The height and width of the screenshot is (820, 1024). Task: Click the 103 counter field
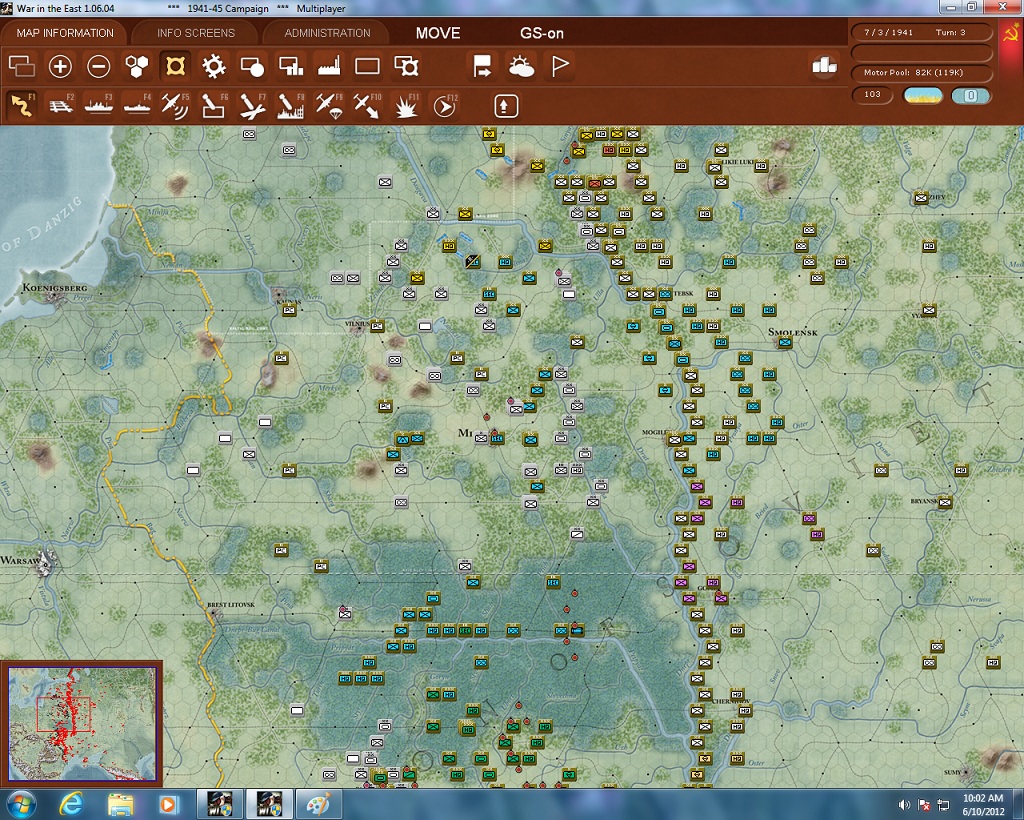tap(872, 95)
